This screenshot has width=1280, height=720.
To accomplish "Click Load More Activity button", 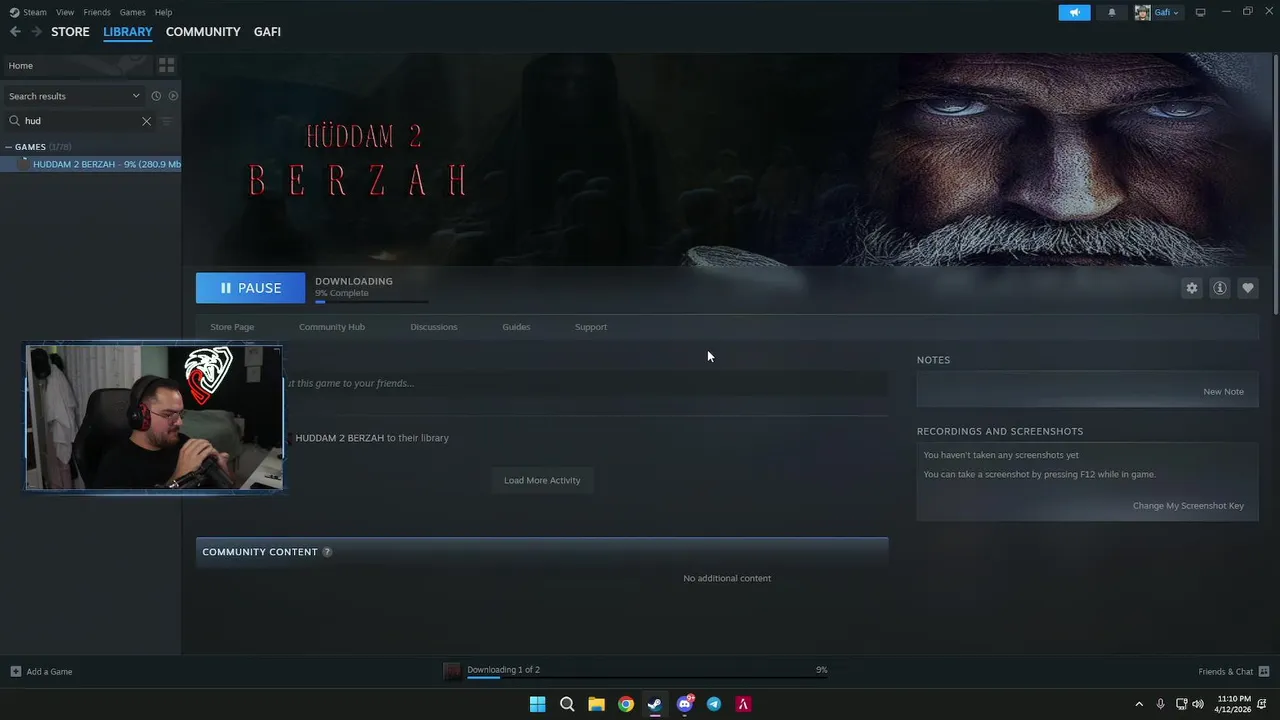I will 542,480.
